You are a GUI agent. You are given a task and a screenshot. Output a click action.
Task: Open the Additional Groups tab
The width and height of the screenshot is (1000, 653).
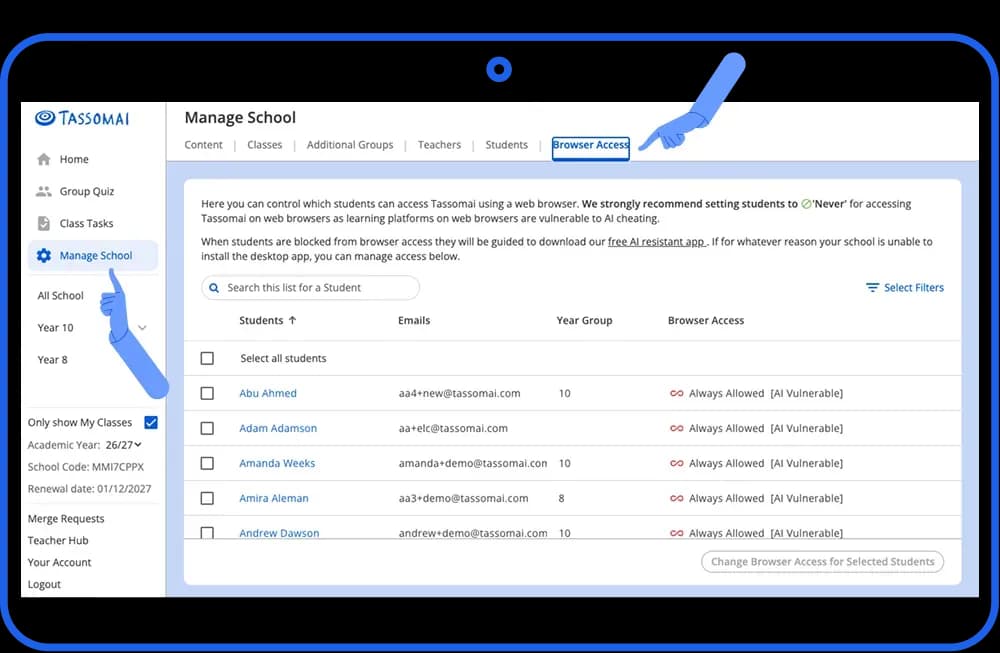(x=350, y=145)
